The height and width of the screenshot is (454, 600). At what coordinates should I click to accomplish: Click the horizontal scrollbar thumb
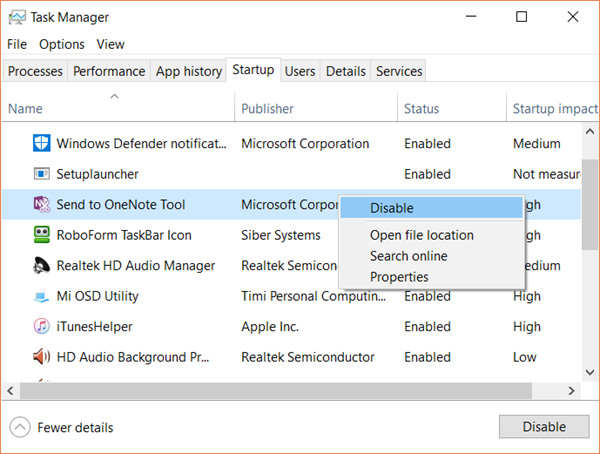point(276,391)
